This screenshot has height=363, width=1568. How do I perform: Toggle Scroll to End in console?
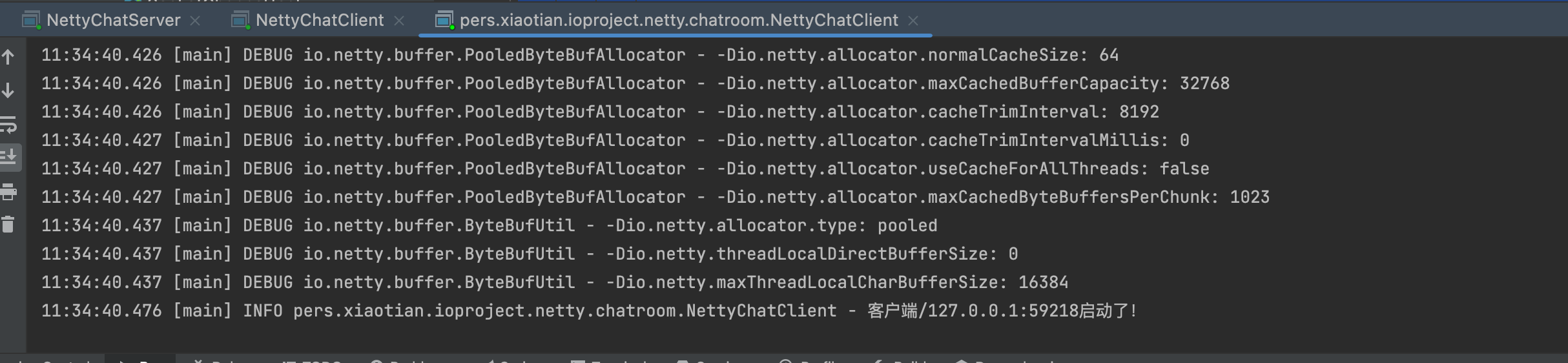tap(8, 157)
